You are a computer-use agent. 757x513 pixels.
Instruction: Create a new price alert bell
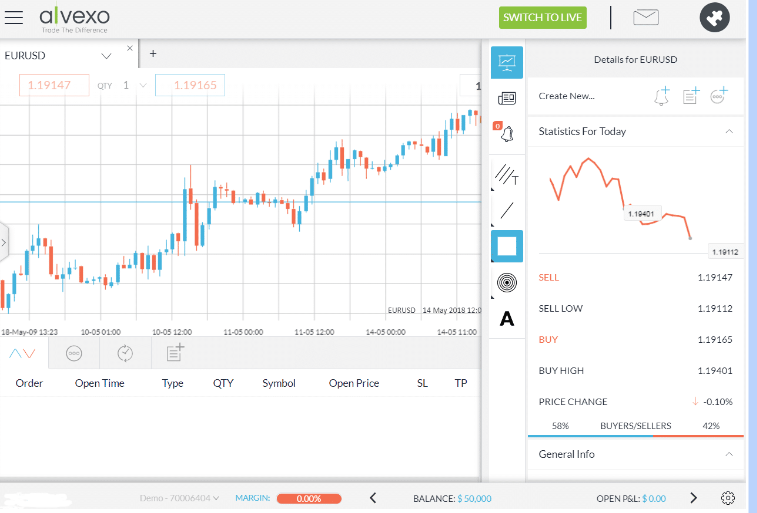coord(662,96)
